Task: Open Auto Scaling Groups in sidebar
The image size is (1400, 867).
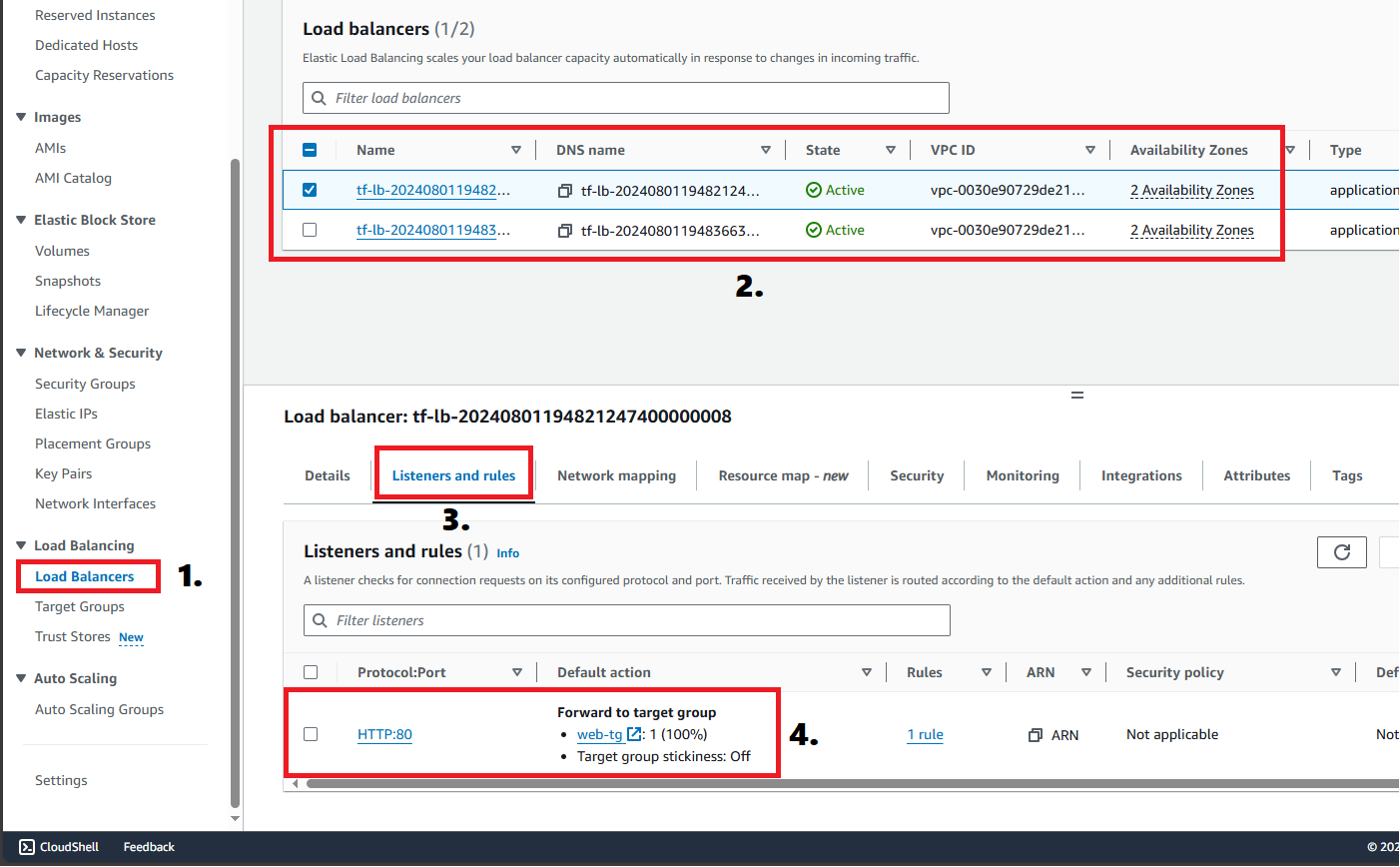Action: pos(99,709)
